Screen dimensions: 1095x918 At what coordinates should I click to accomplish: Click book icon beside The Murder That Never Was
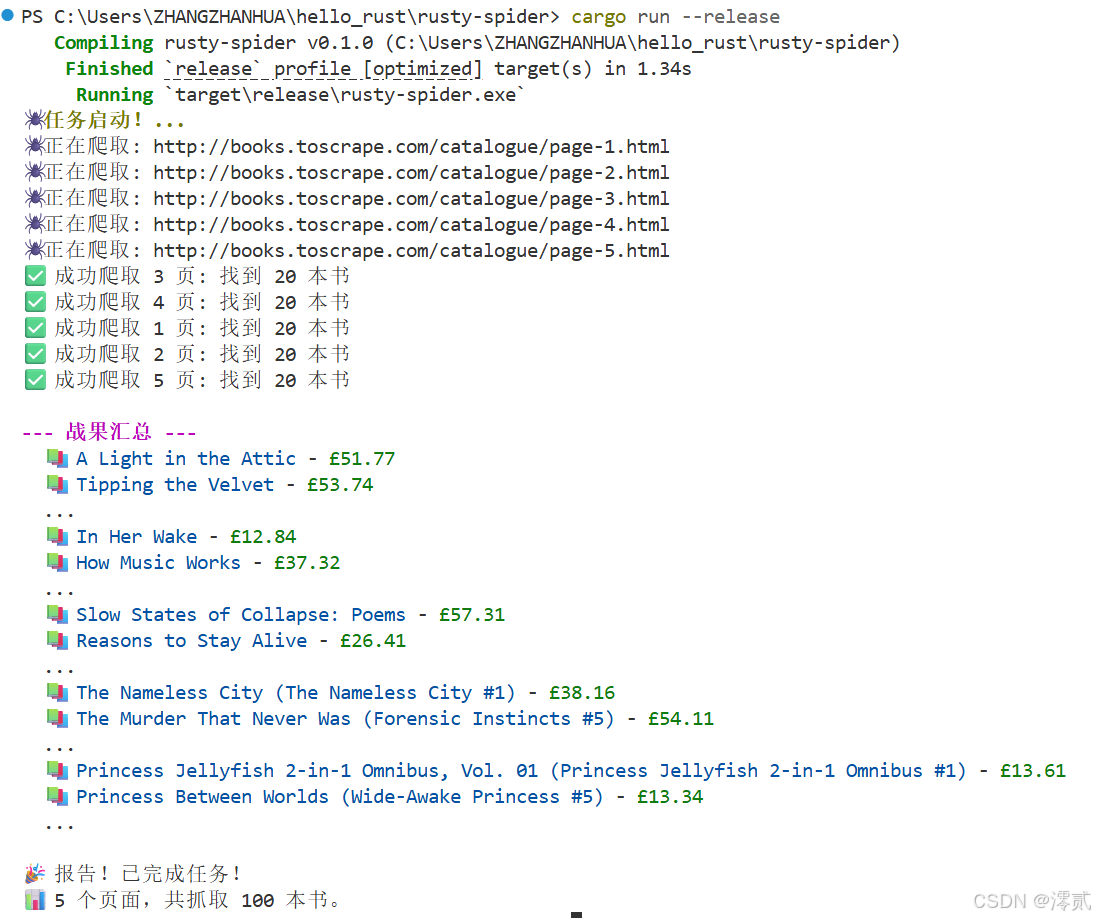tap(57, 718)
